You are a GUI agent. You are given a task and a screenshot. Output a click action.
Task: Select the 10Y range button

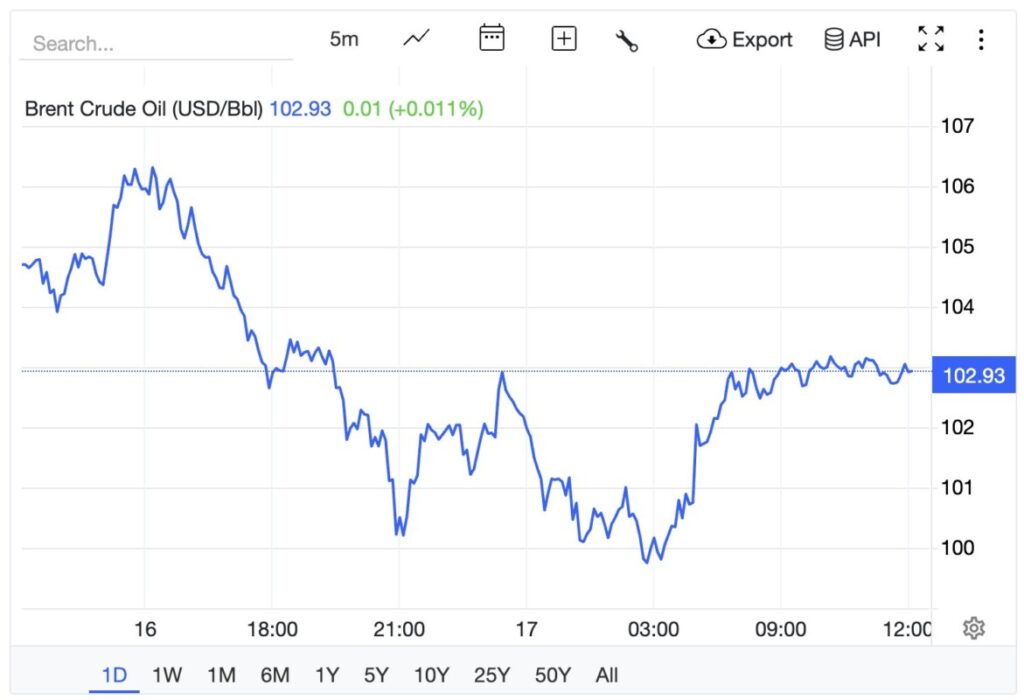pos(432,675)
